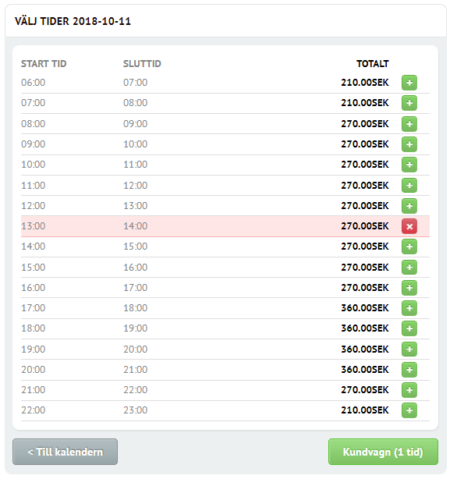
Task: Add the 09:00–10:00 time slot
Action: point(409,144)
